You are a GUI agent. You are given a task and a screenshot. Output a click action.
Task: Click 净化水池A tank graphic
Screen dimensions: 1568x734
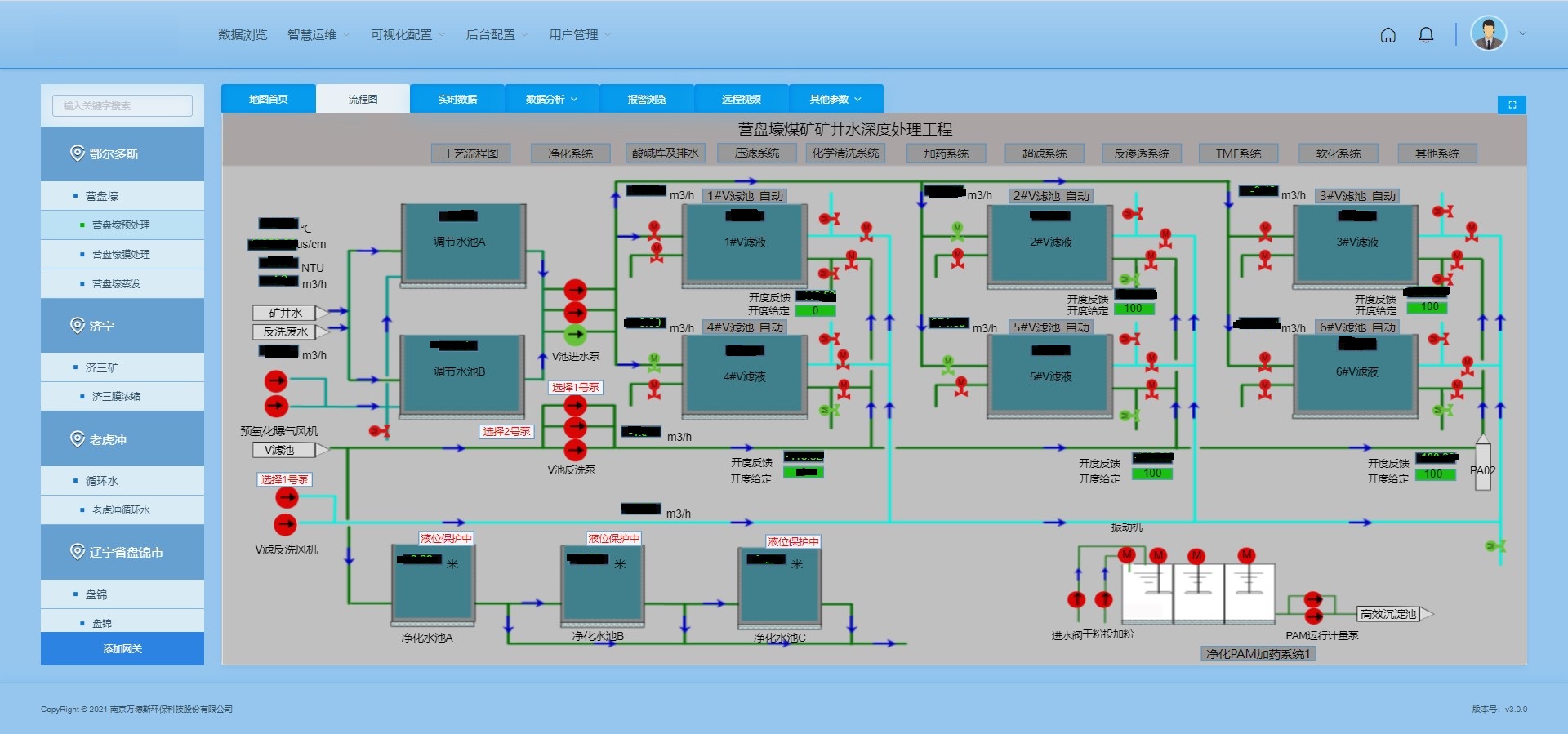point(433,586)
